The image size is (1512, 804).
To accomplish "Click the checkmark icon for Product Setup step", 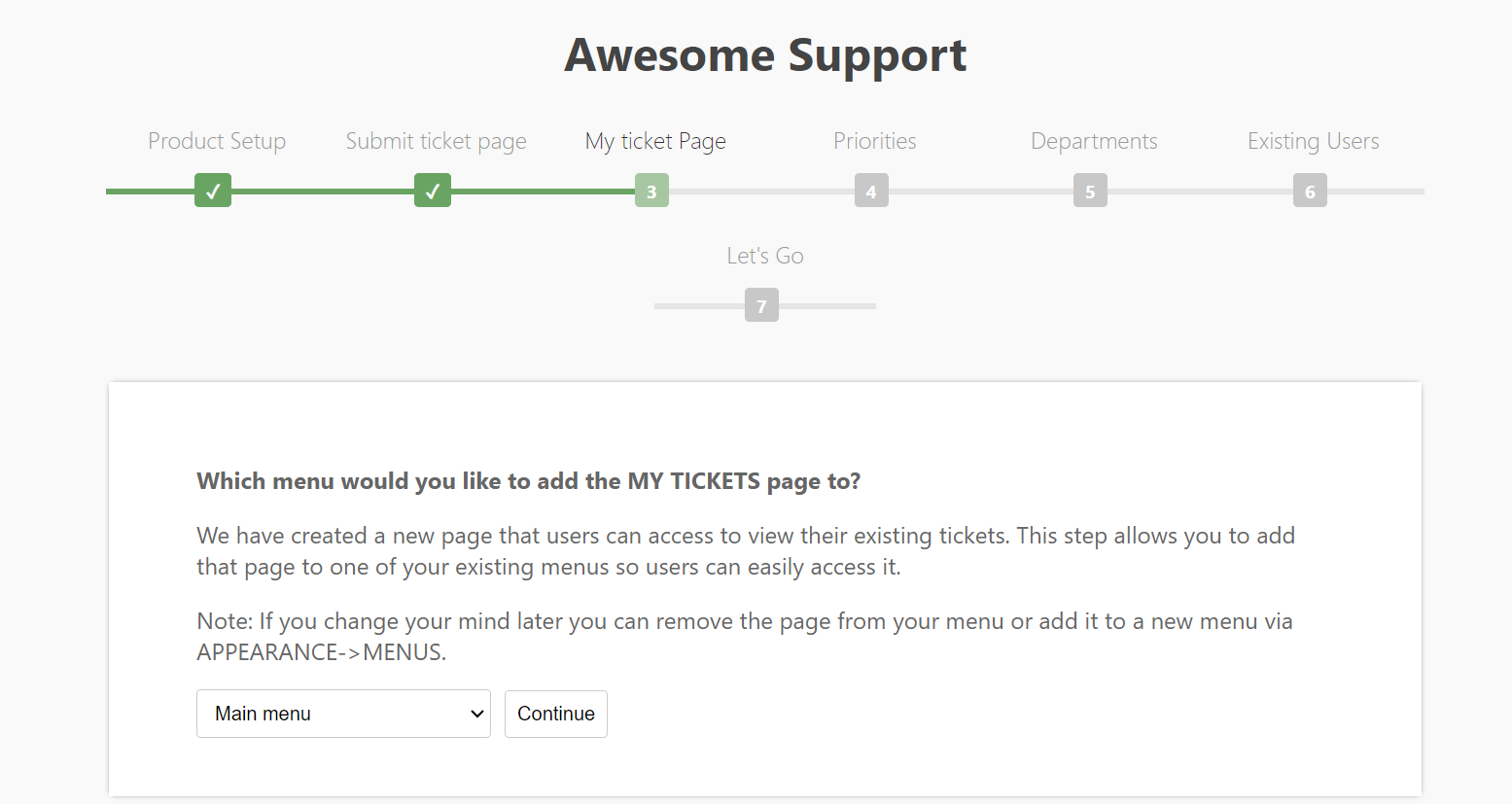I will click(212, 191).
